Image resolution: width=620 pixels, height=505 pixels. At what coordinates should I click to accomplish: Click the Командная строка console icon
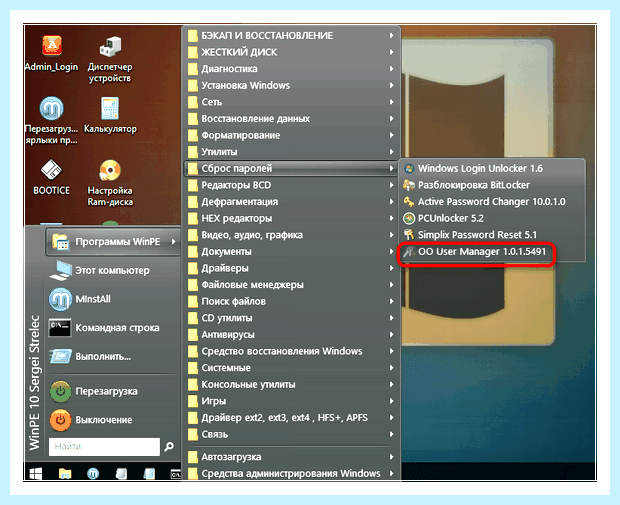60,328
